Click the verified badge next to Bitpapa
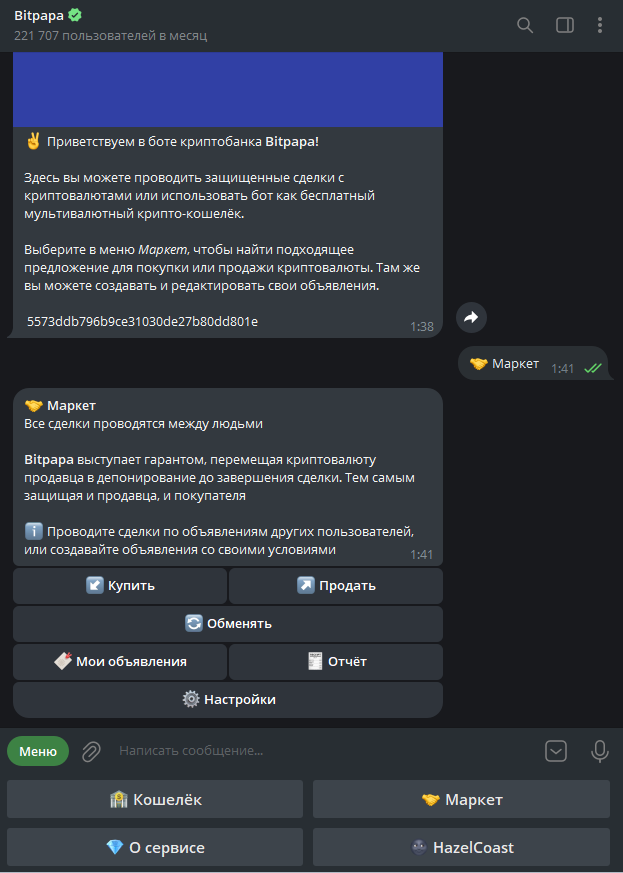This screenshot has width=623, height=873. (75, 16)
